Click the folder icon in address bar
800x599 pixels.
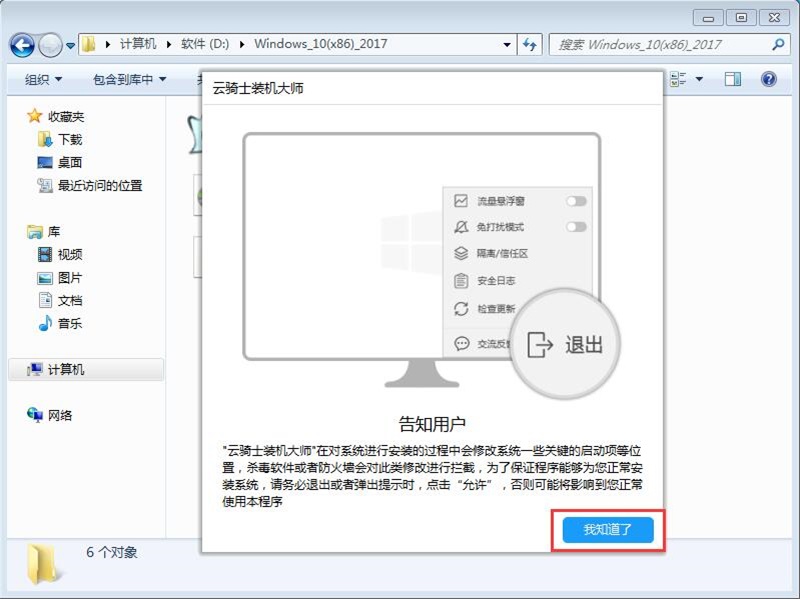tap(89, 44)
